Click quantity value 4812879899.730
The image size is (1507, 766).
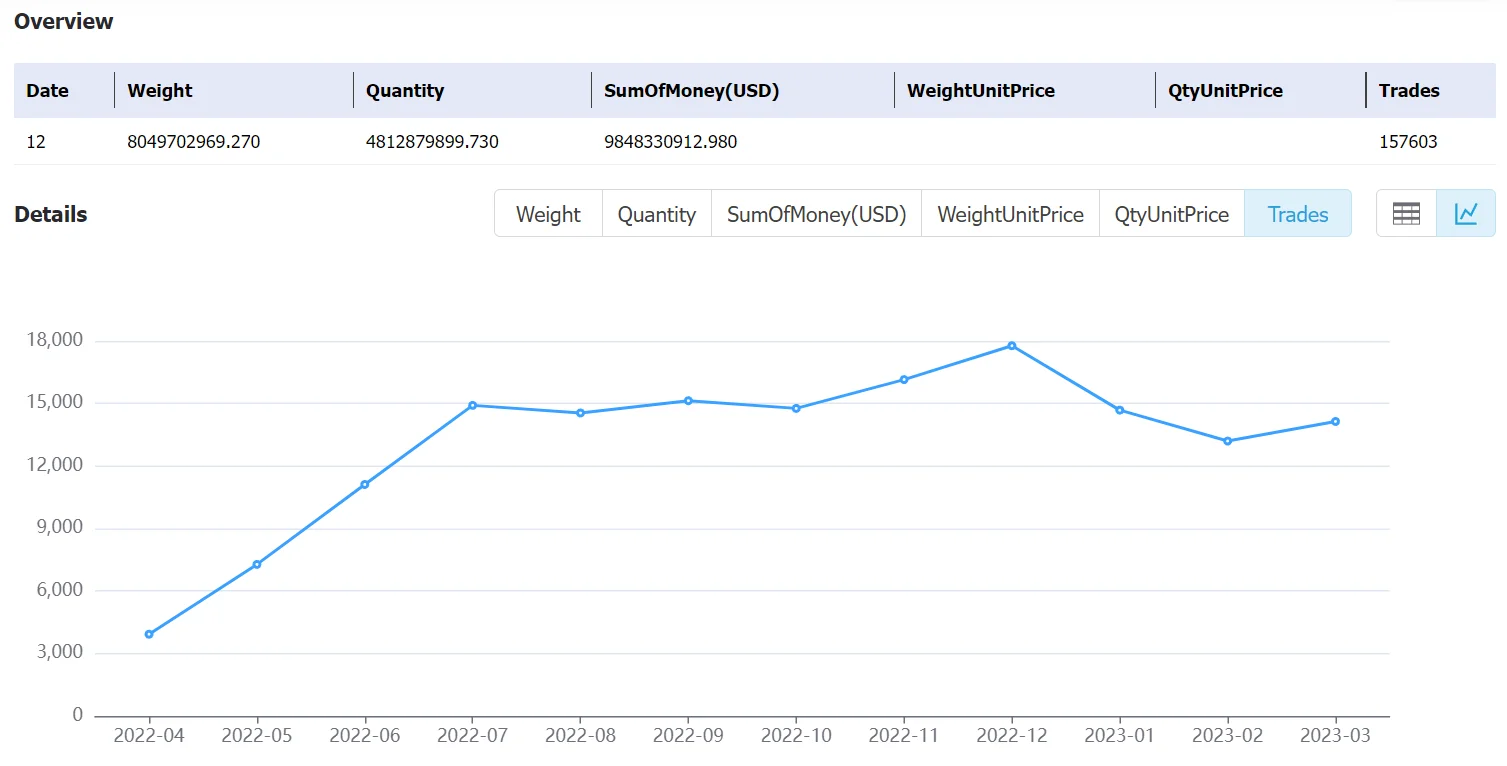point(432,142)
